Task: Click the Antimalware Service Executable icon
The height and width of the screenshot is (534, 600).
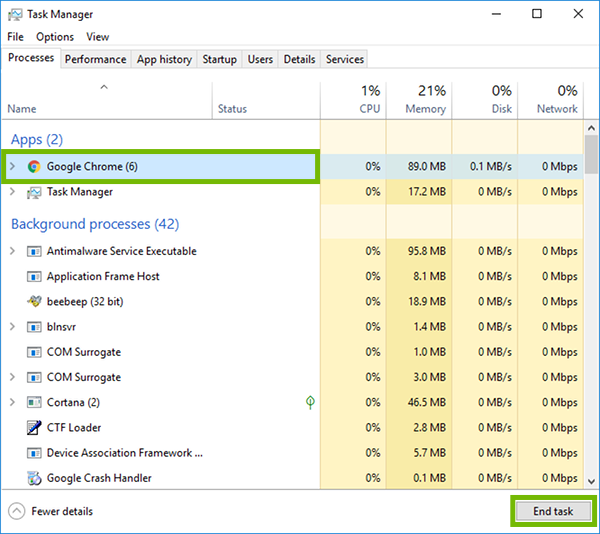Action: [x=34, y=251]
